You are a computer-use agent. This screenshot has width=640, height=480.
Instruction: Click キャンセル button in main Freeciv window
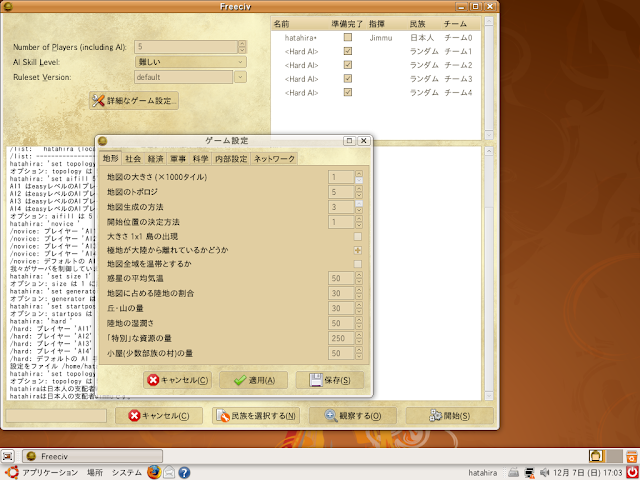tap(159, 416)
